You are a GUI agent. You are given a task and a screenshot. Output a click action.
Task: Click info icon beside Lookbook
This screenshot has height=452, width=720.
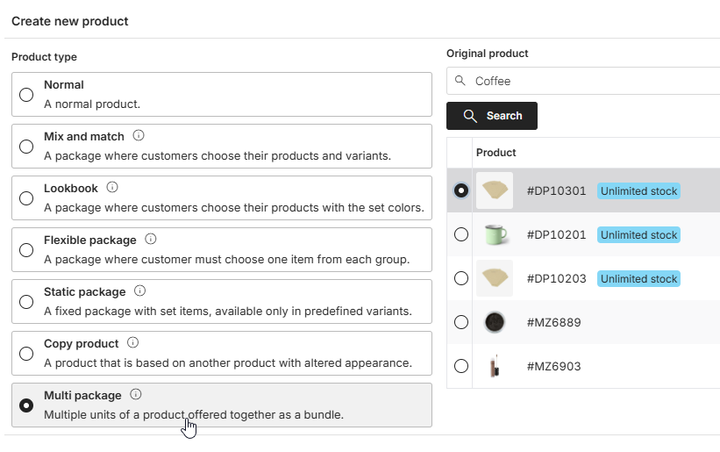113,187
